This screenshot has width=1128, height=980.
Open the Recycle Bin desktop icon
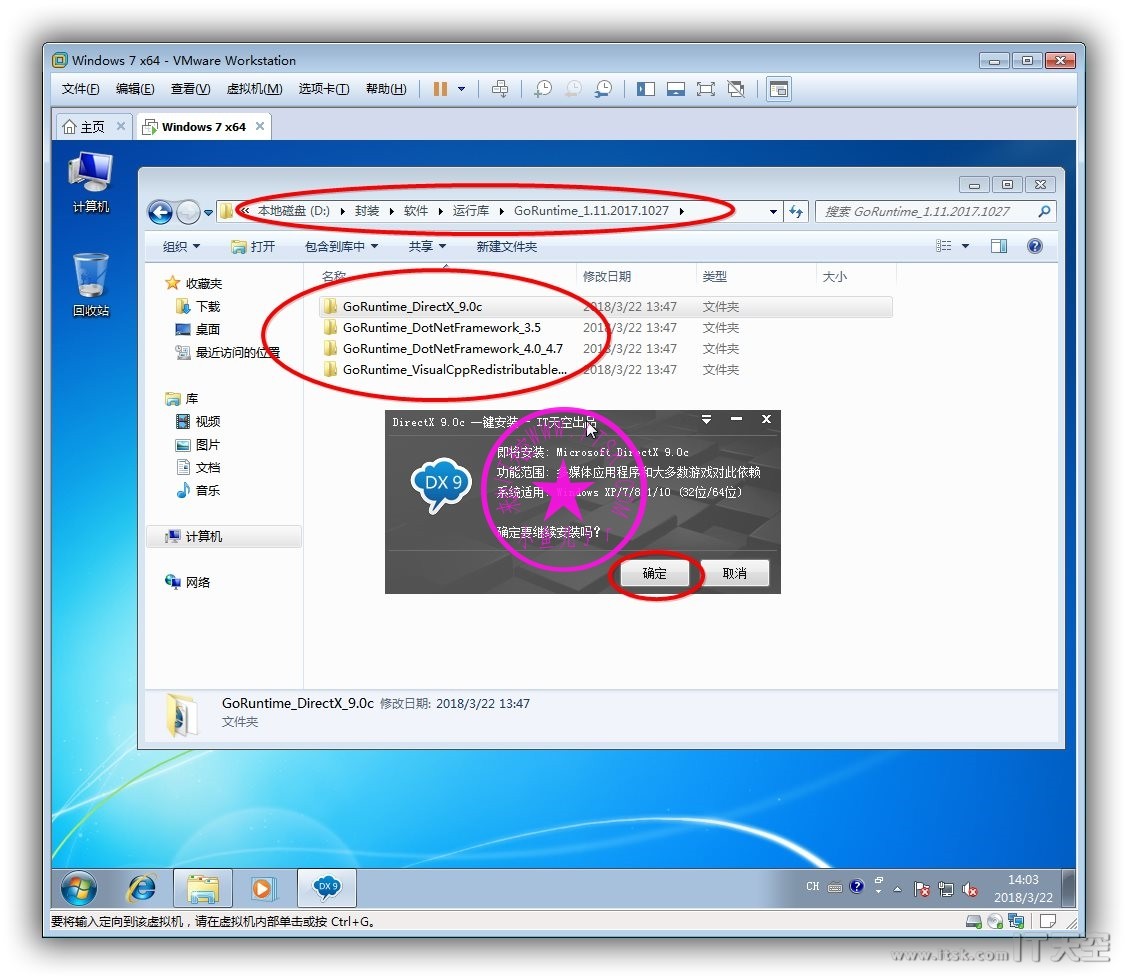coord(91,284)
